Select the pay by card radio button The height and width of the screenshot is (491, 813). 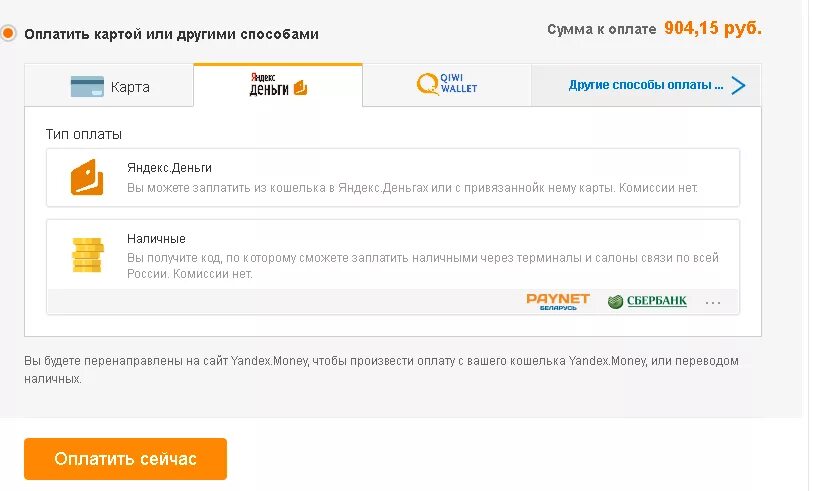click(8, 34)
